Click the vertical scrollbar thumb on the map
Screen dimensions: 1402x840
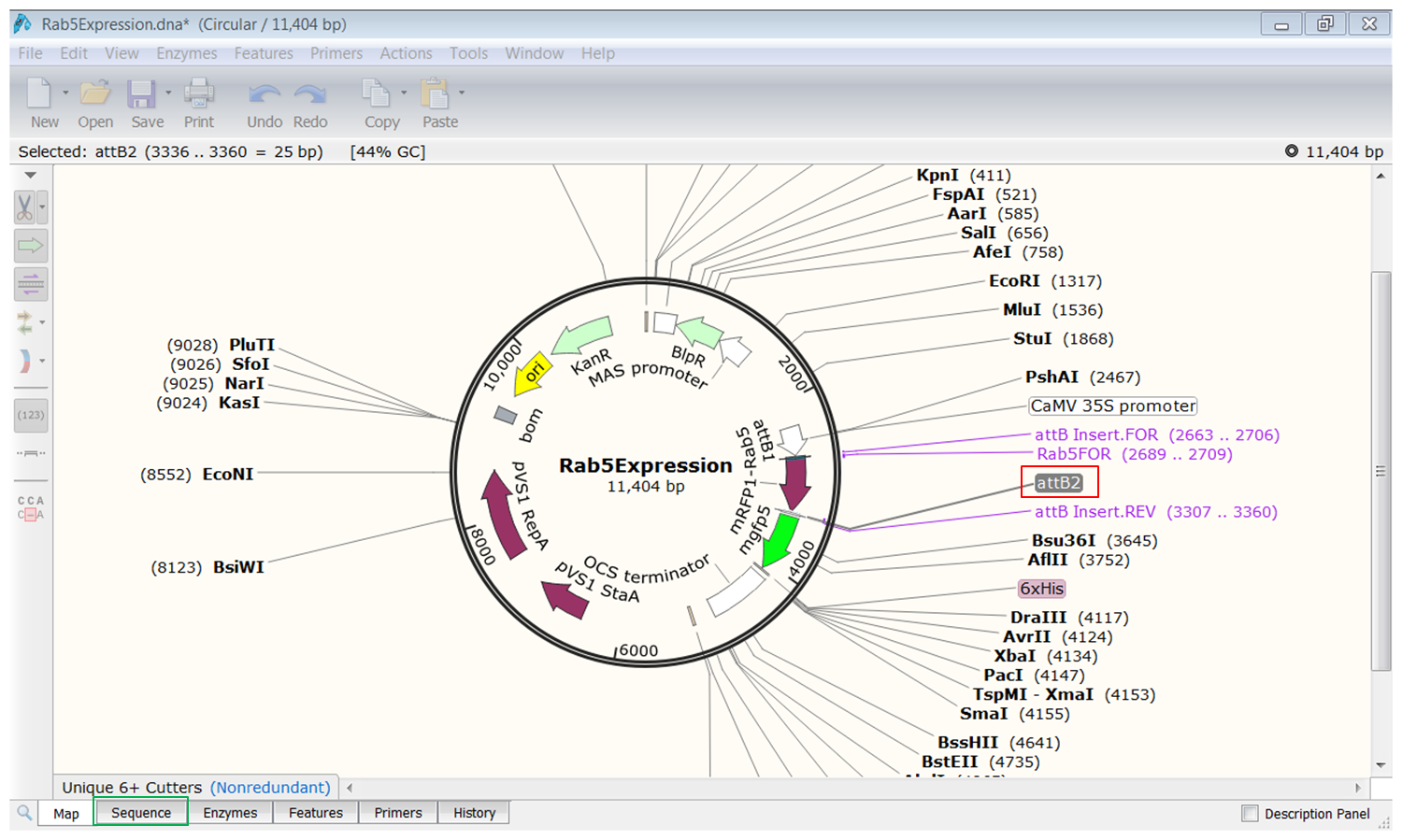(x=1381, y=470)
